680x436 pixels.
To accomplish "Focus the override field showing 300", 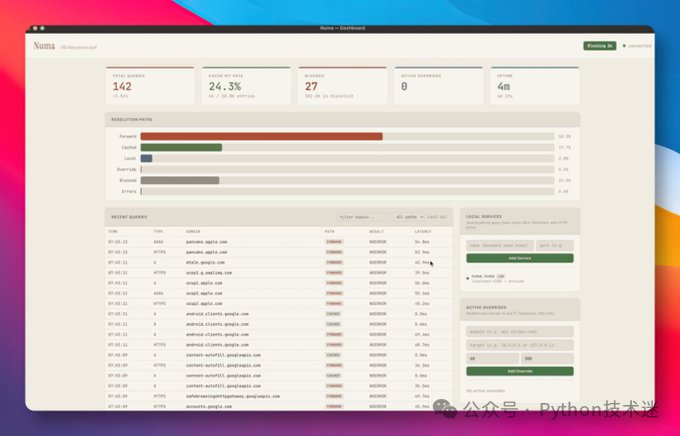I will [547, 358].
